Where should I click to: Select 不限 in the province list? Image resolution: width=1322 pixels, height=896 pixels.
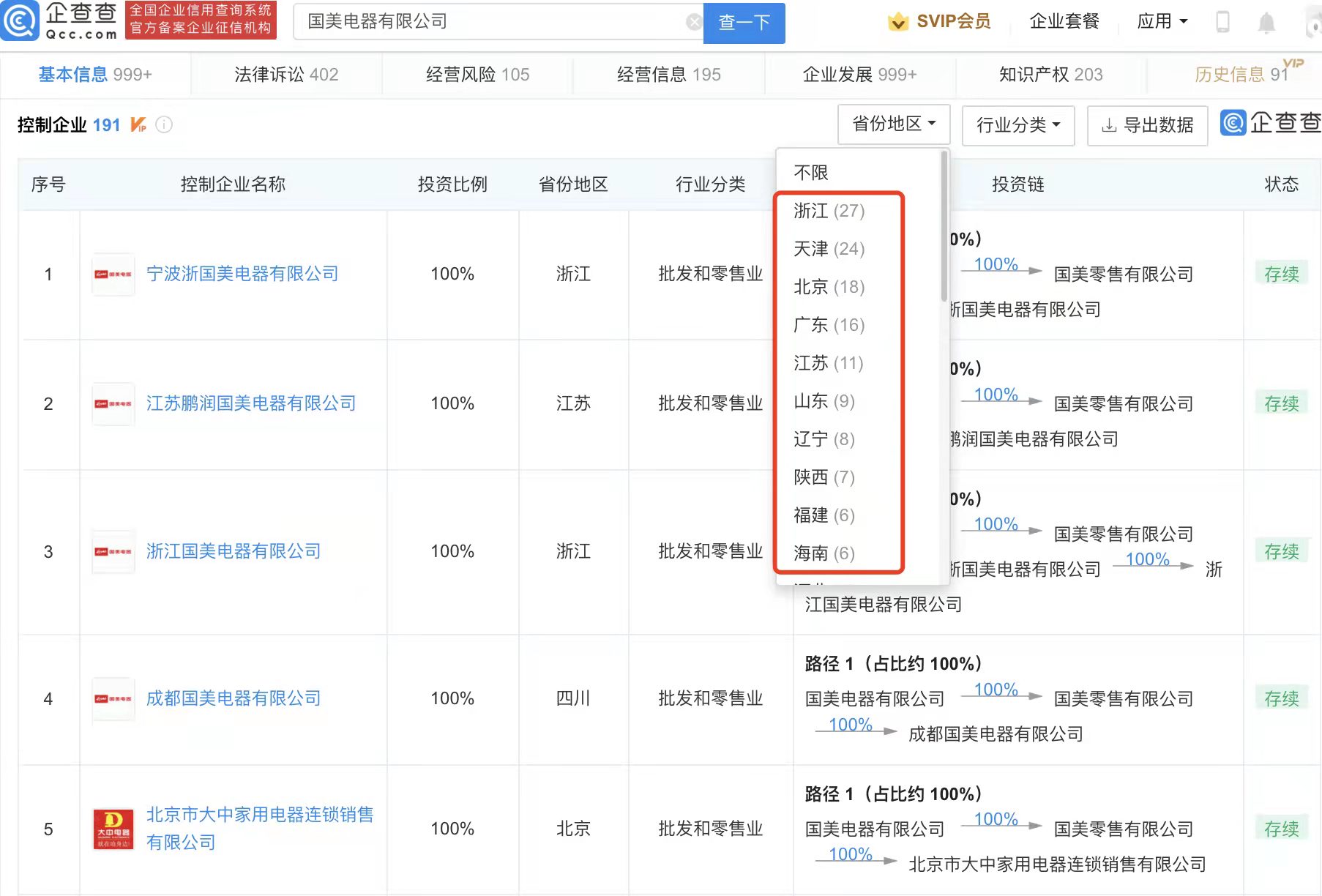point(811,173)
